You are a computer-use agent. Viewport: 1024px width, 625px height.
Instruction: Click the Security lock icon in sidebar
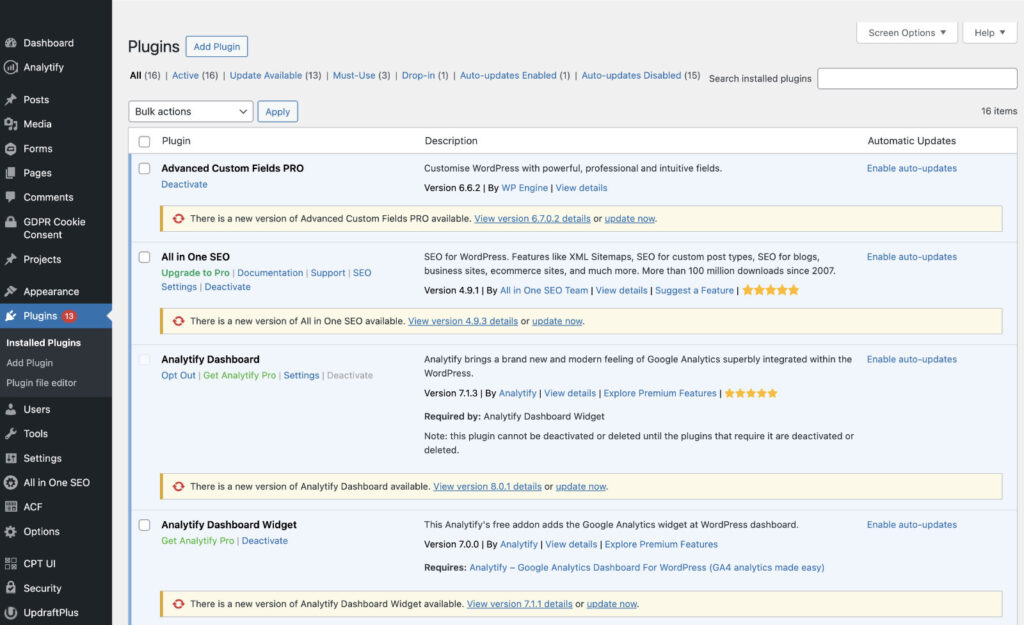tap(10, 588)
